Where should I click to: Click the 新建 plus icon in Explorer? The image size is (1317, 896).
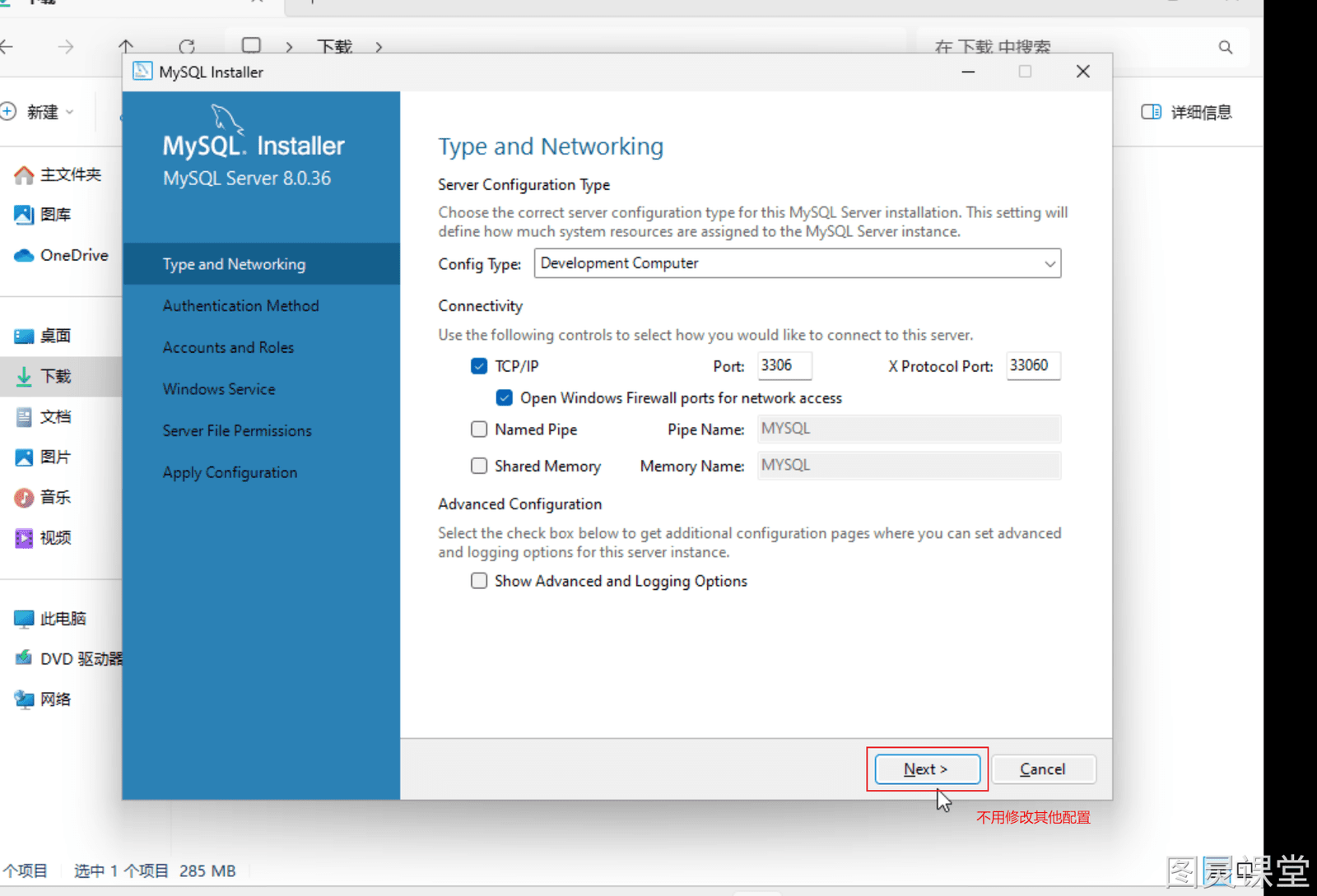[x=8, y=111]
